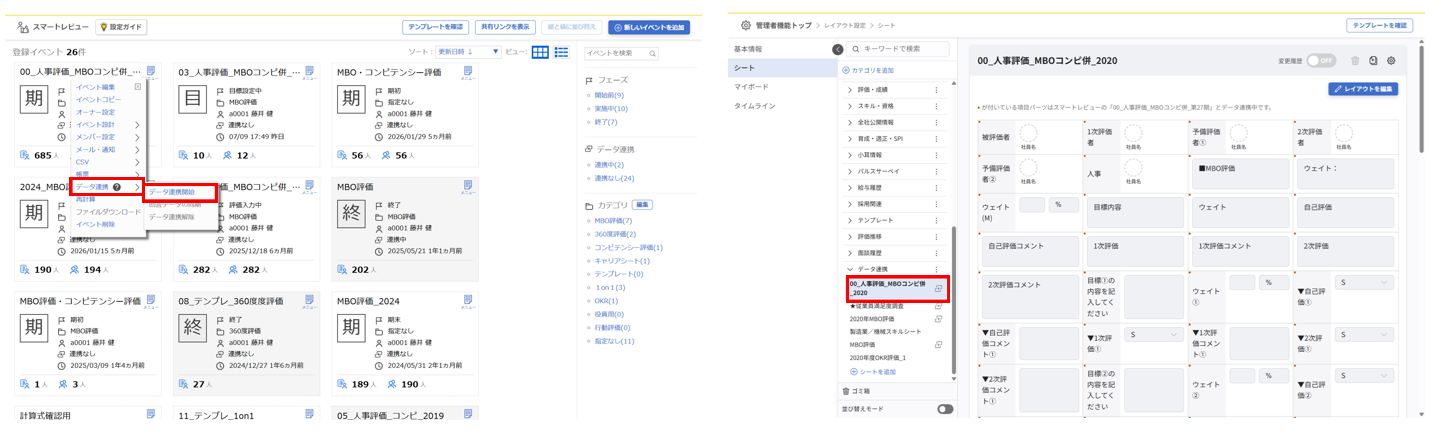
Task: Click the レイアウトを編集 button
Action: click(x=1363, y=89)
